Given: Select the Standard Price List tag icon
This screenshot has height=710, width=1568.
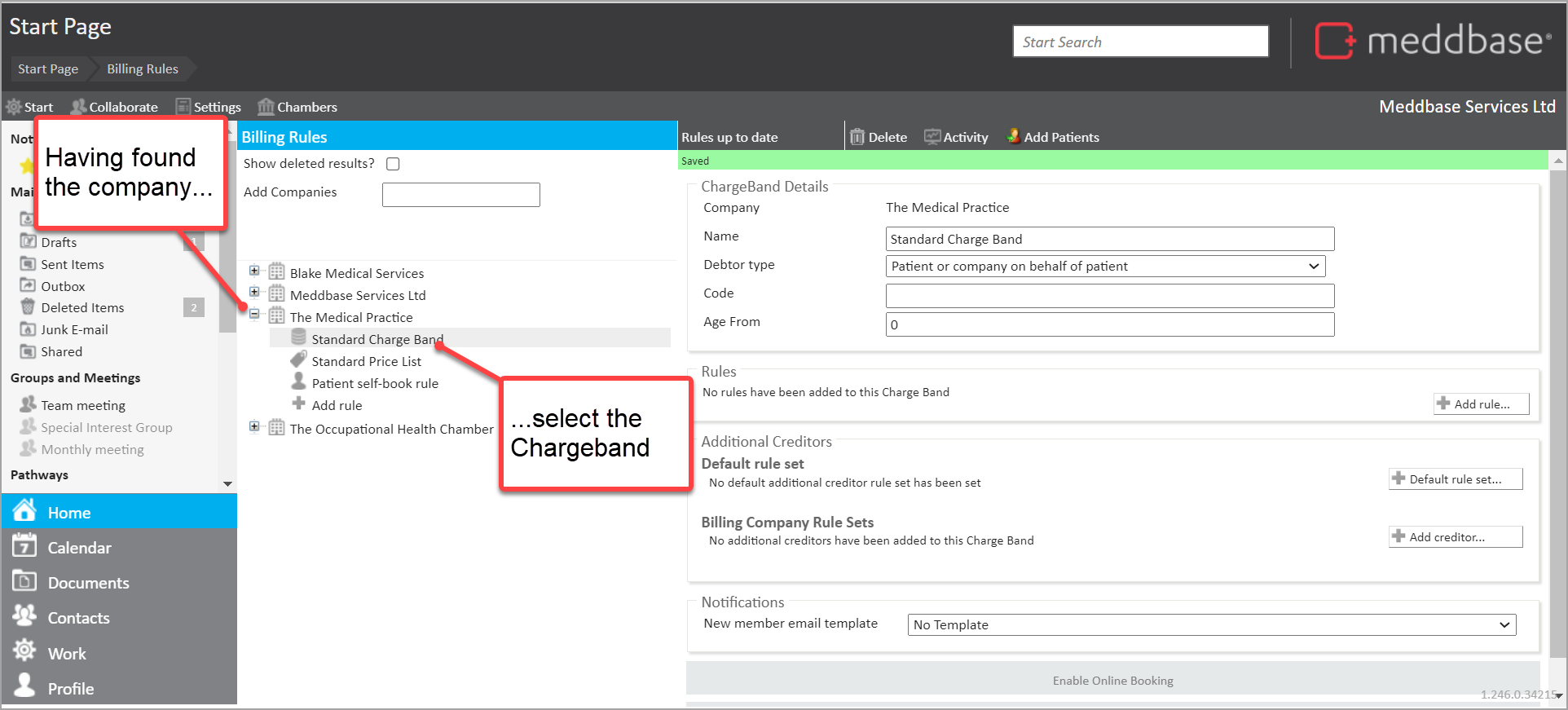Looking at the screenshot, I should (299, 360).
